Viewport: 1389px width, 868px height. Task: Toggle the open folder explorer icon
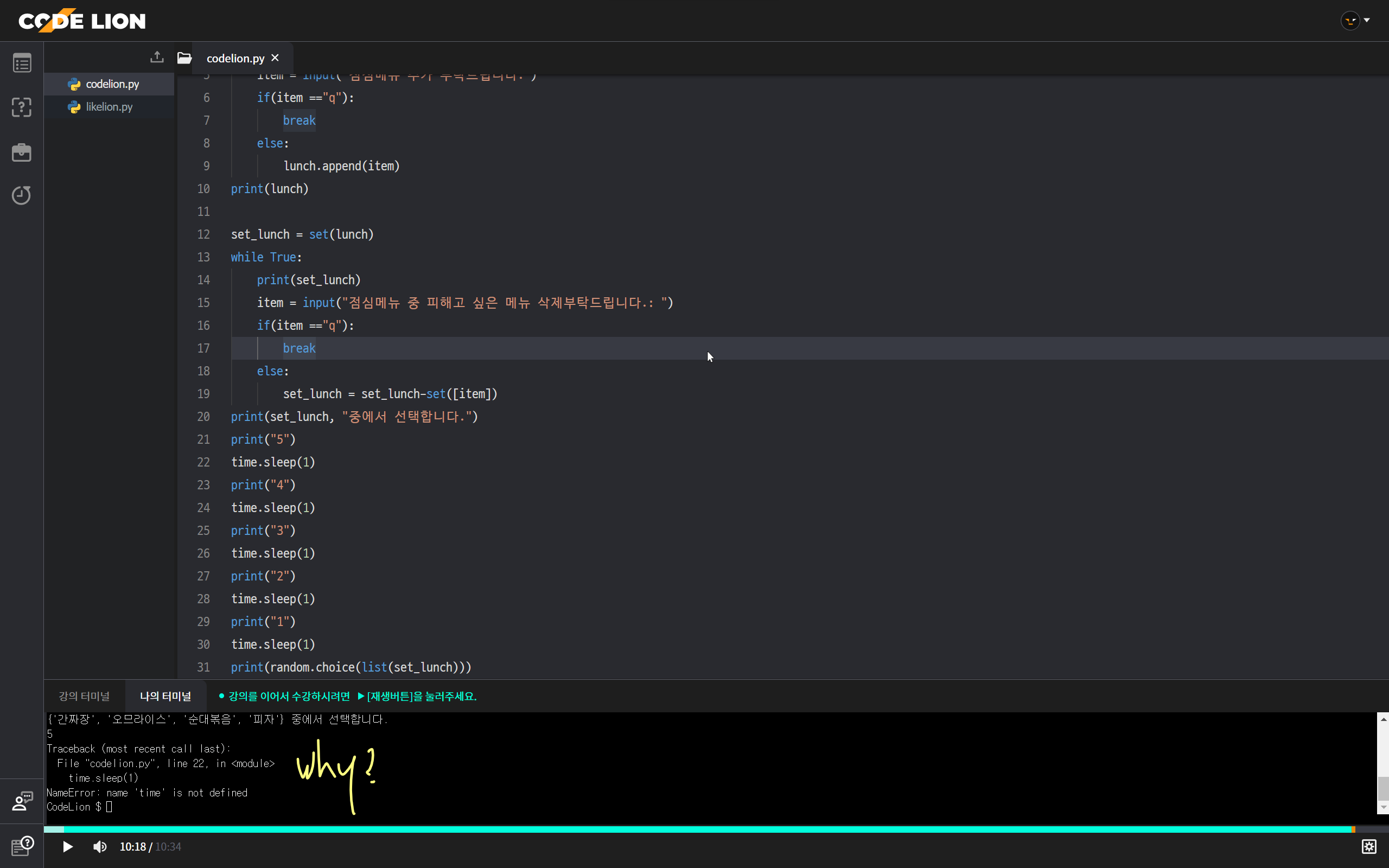pyautogui.click(x=184, y=58)
